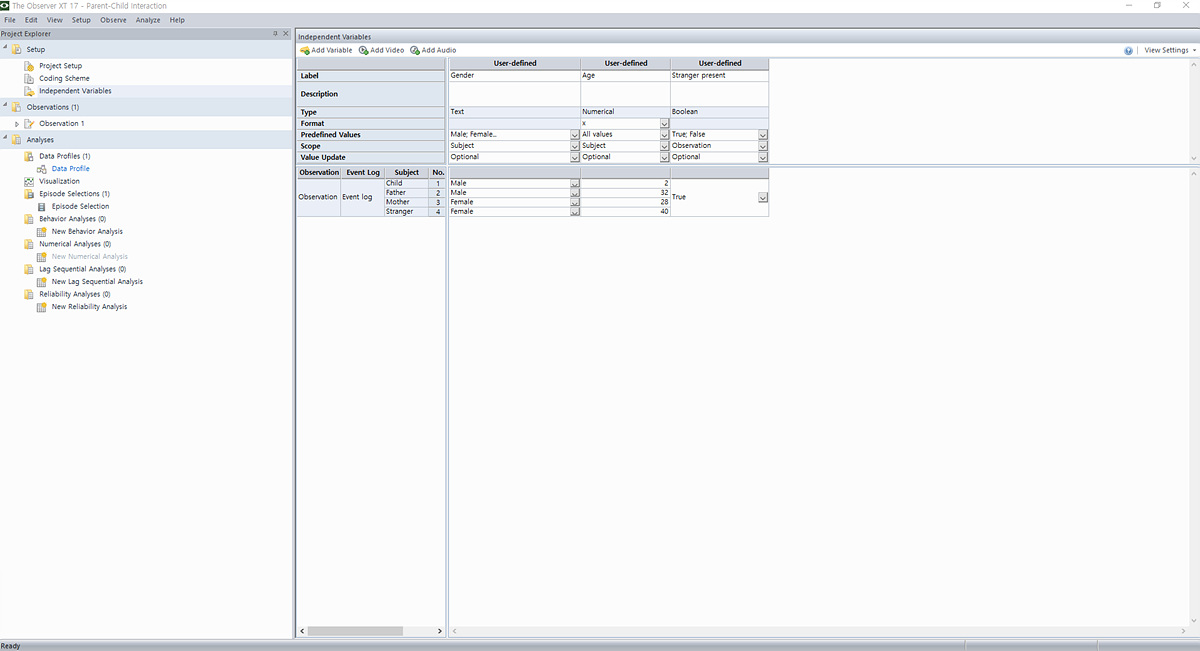Click the Add Variable toolbar icon
1200x651 pixels.
(x=305, y=50)
